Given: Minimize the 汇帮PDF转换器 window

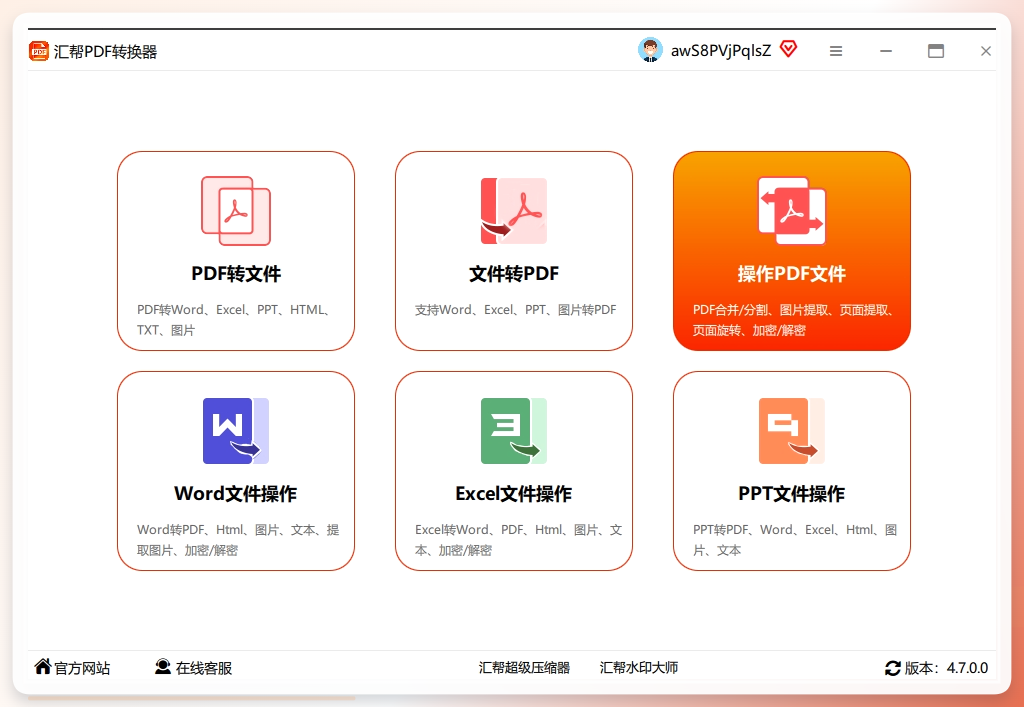Looking at the screenshot, I should (x=886, y=51).
